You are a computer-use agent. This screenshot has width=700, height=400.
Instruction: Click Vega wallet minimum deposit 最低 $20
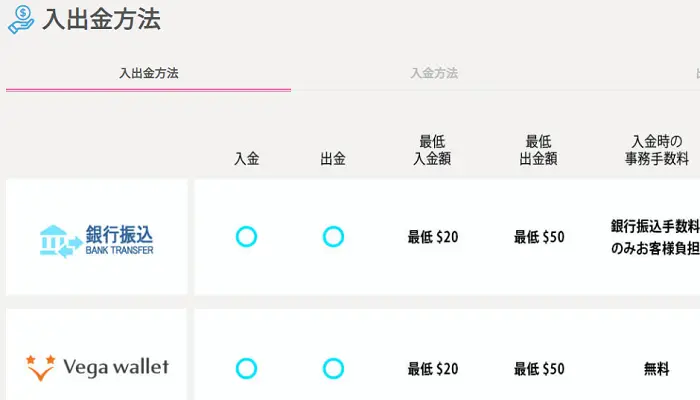(432, 369)
